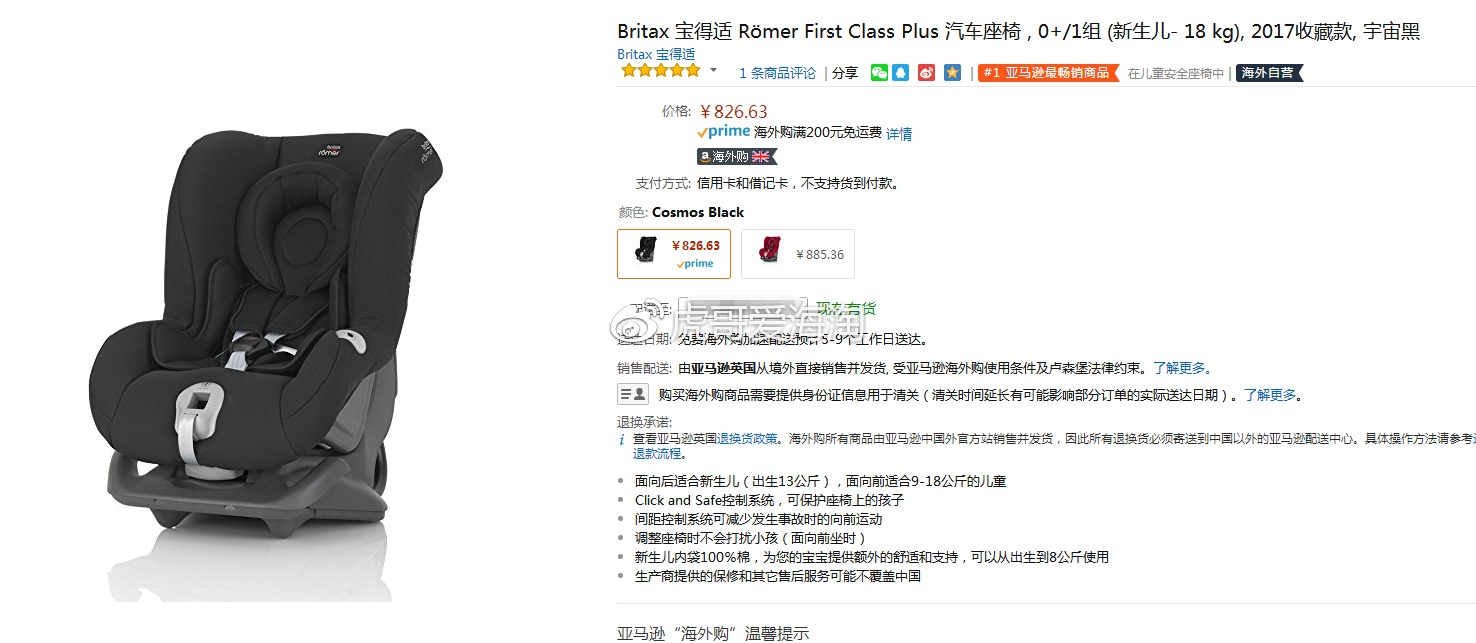This screenshot has height=643, width=1476.
Task: Share product via WeChat icon
Action: tap(879, 73)
